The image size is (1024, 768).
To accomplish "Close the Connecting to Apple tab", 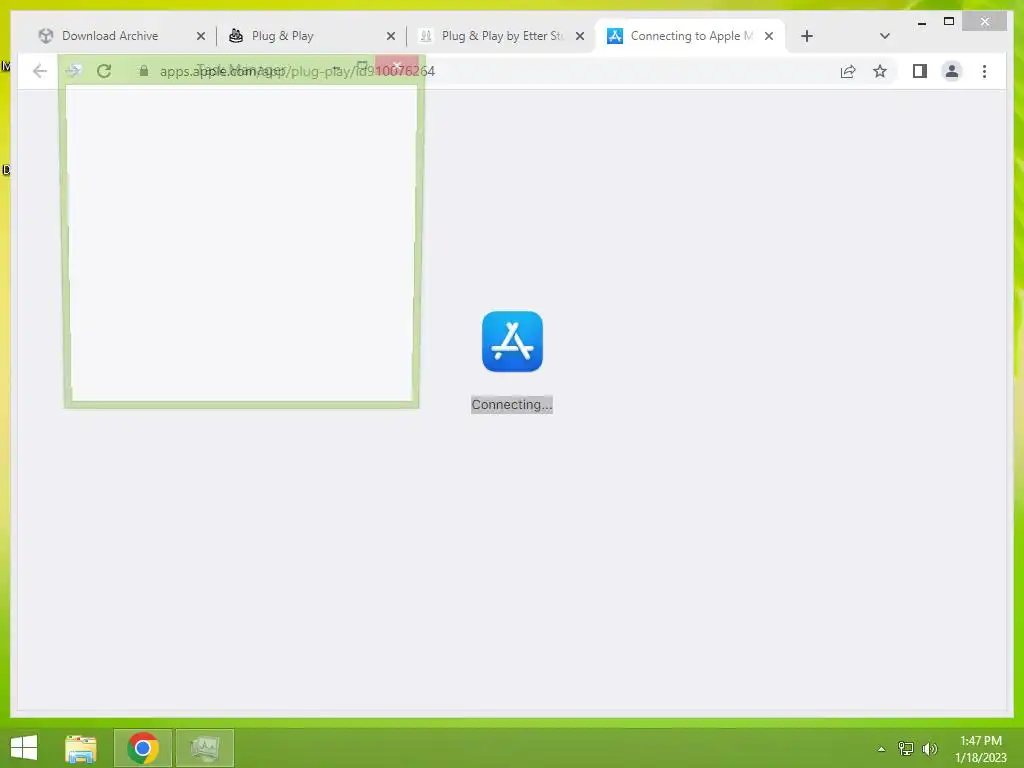I will [x=769, y=36].
